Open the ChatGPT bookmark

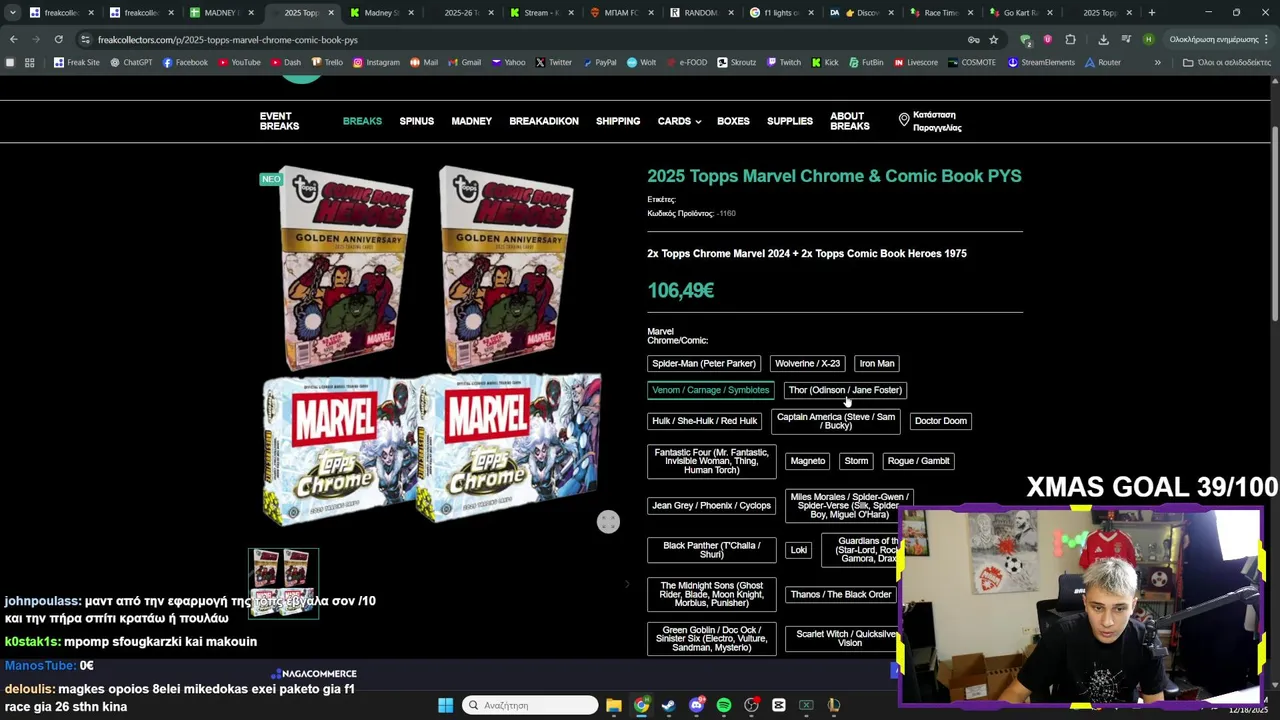click(131, 62)
